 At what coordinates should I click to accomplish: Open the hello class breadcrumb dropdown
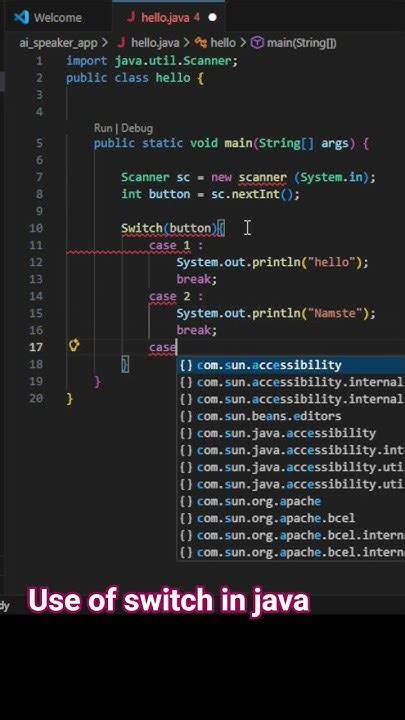point(223,43)
